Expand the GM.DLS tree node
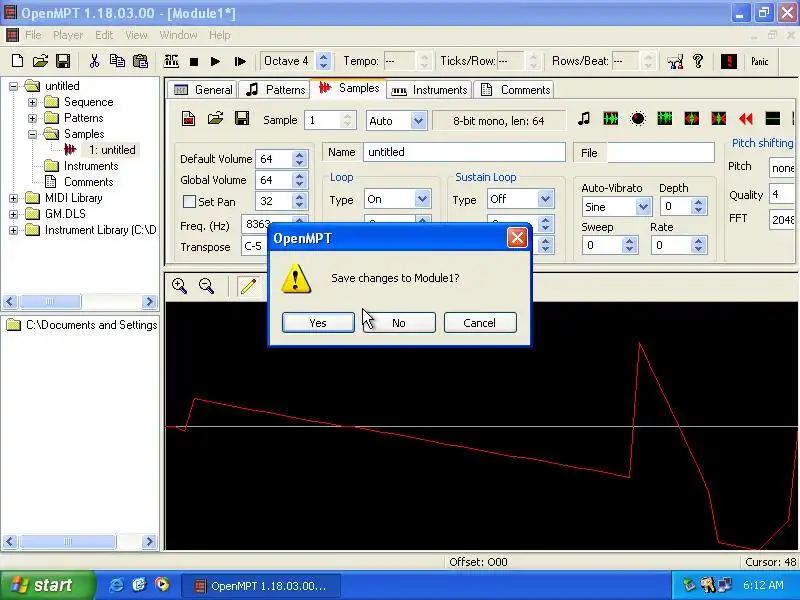The width and height of the screenshot is (800, 600). (14, 214)
